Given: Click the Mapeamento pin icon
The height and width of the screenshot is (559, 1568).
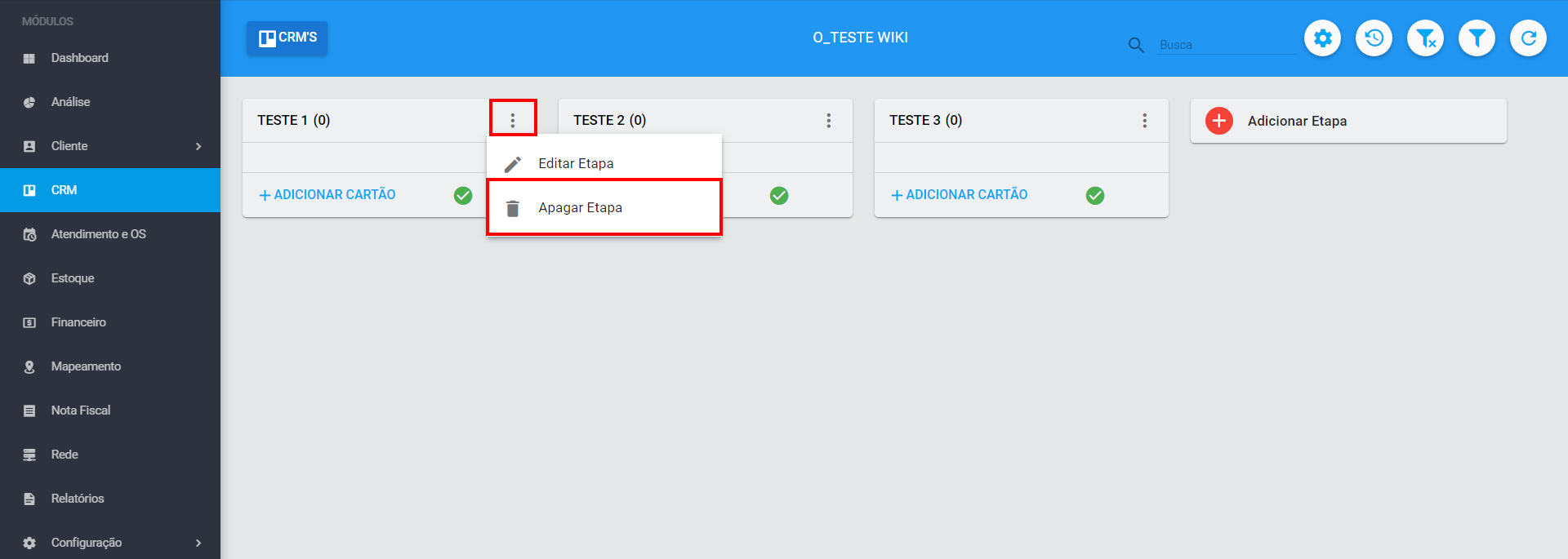Looking at the screenshot, I should point(29,367).
